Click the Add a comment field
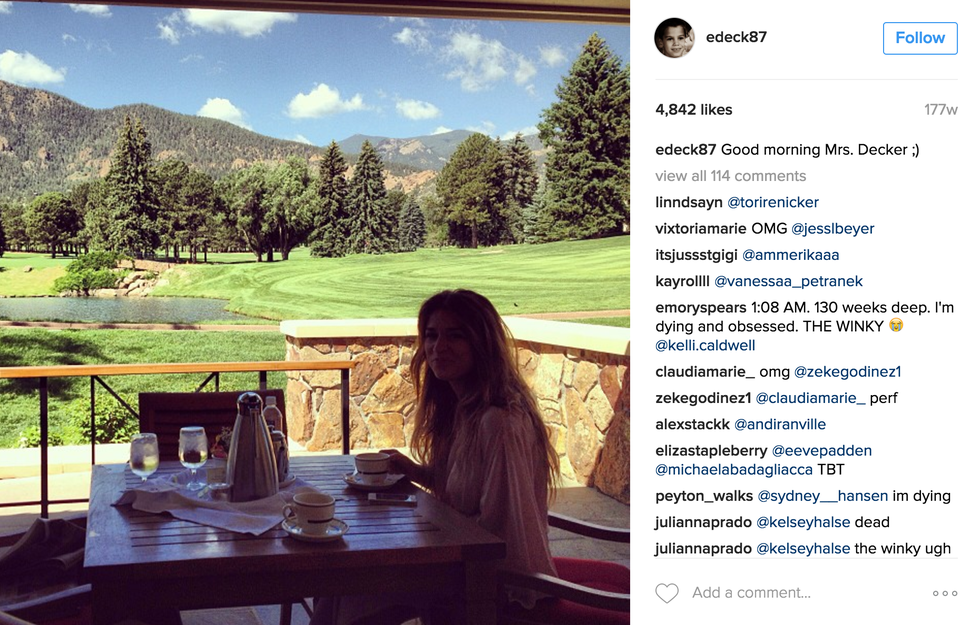 pyautogui.click(x=806, y=592)
